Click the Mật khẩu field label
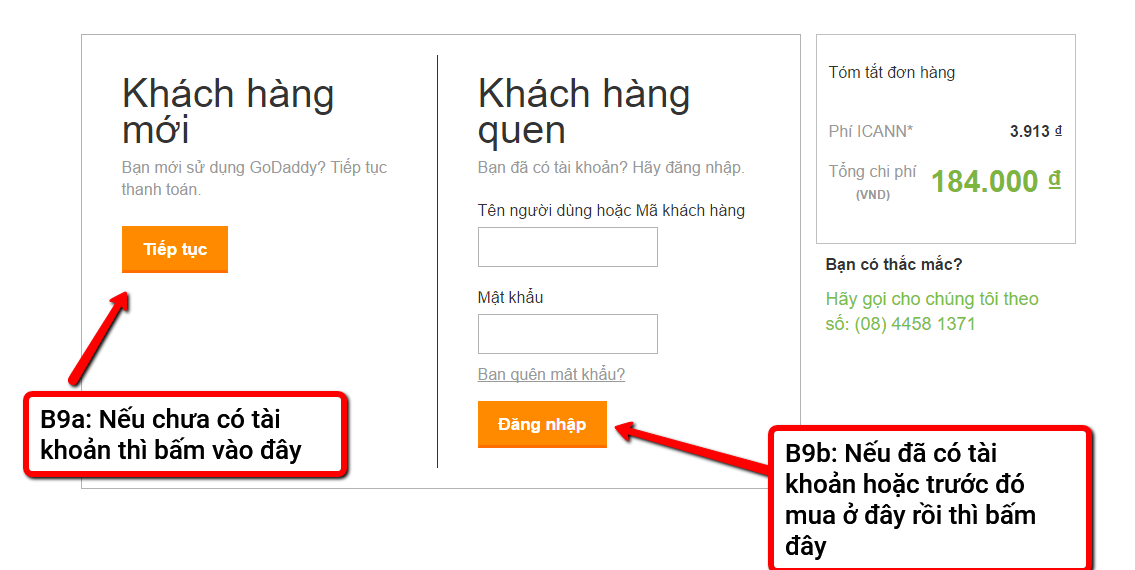 coord(510,297)
